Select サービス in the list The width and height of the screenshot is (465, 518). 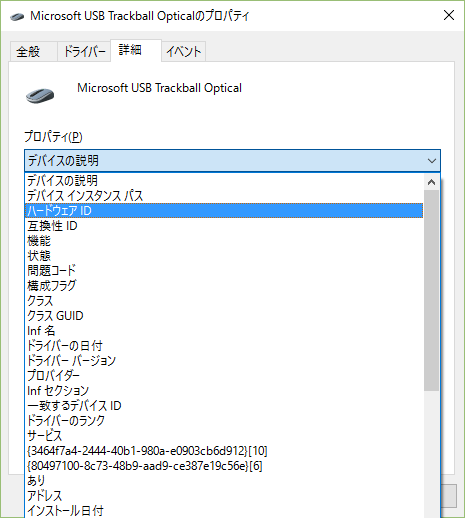(x=224, y=436)
